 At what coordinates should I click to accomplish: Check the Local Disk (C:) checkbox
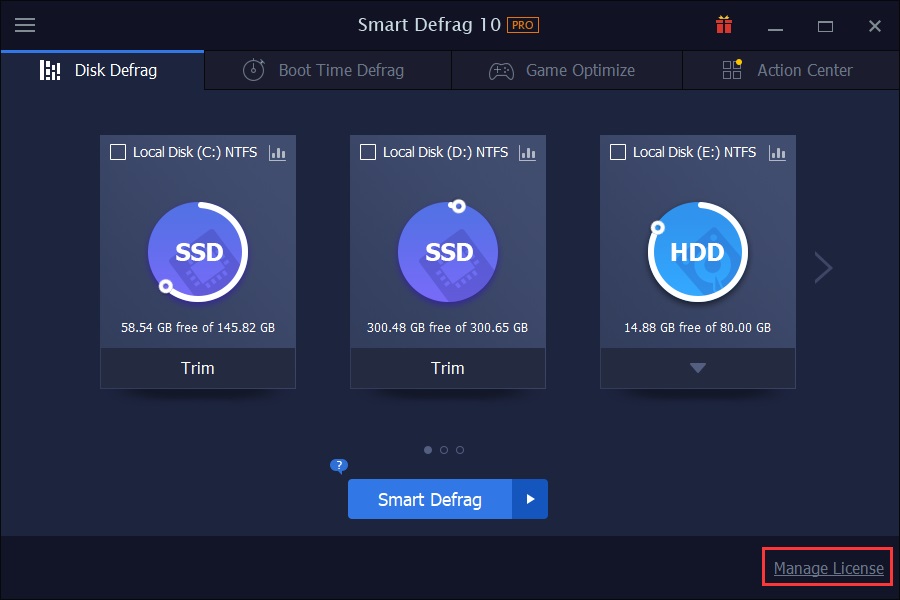pyautogui.click(x=118, y=152)
